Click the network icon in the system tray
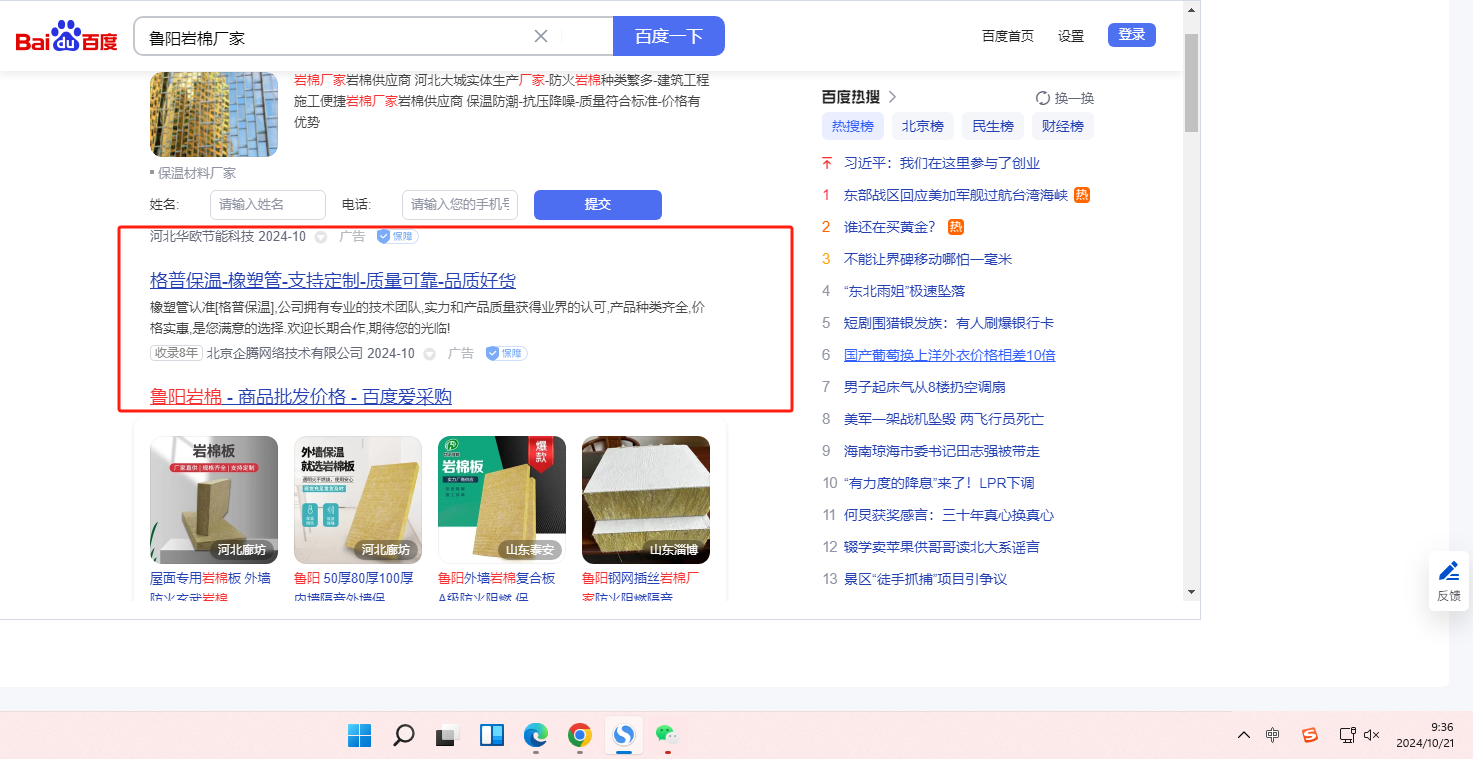This screenshot has width=1473, height=759. click(x=1347, y=735)
